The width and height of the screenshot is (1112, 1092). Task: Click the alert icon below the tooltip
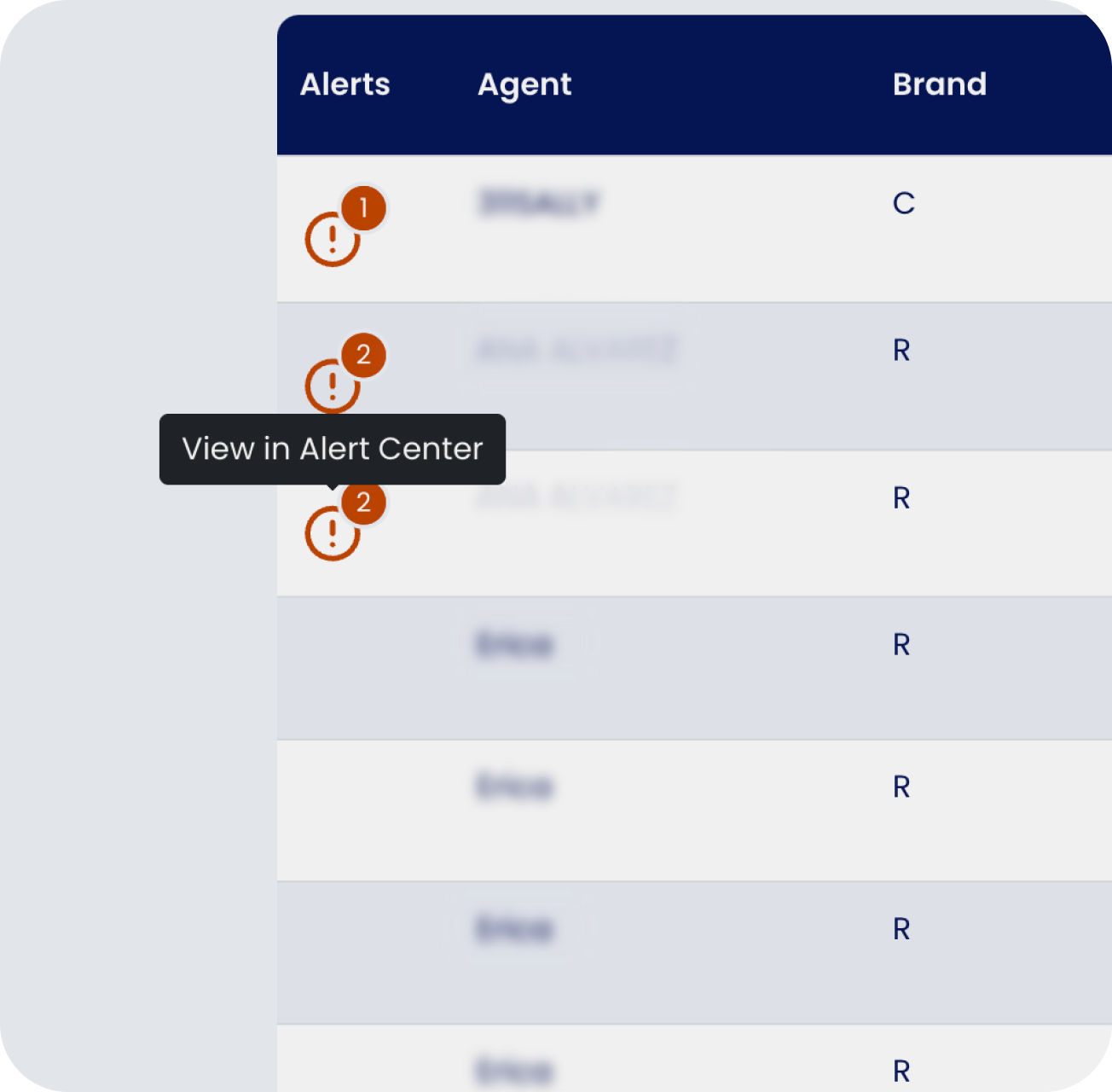[x=333, y=534]
